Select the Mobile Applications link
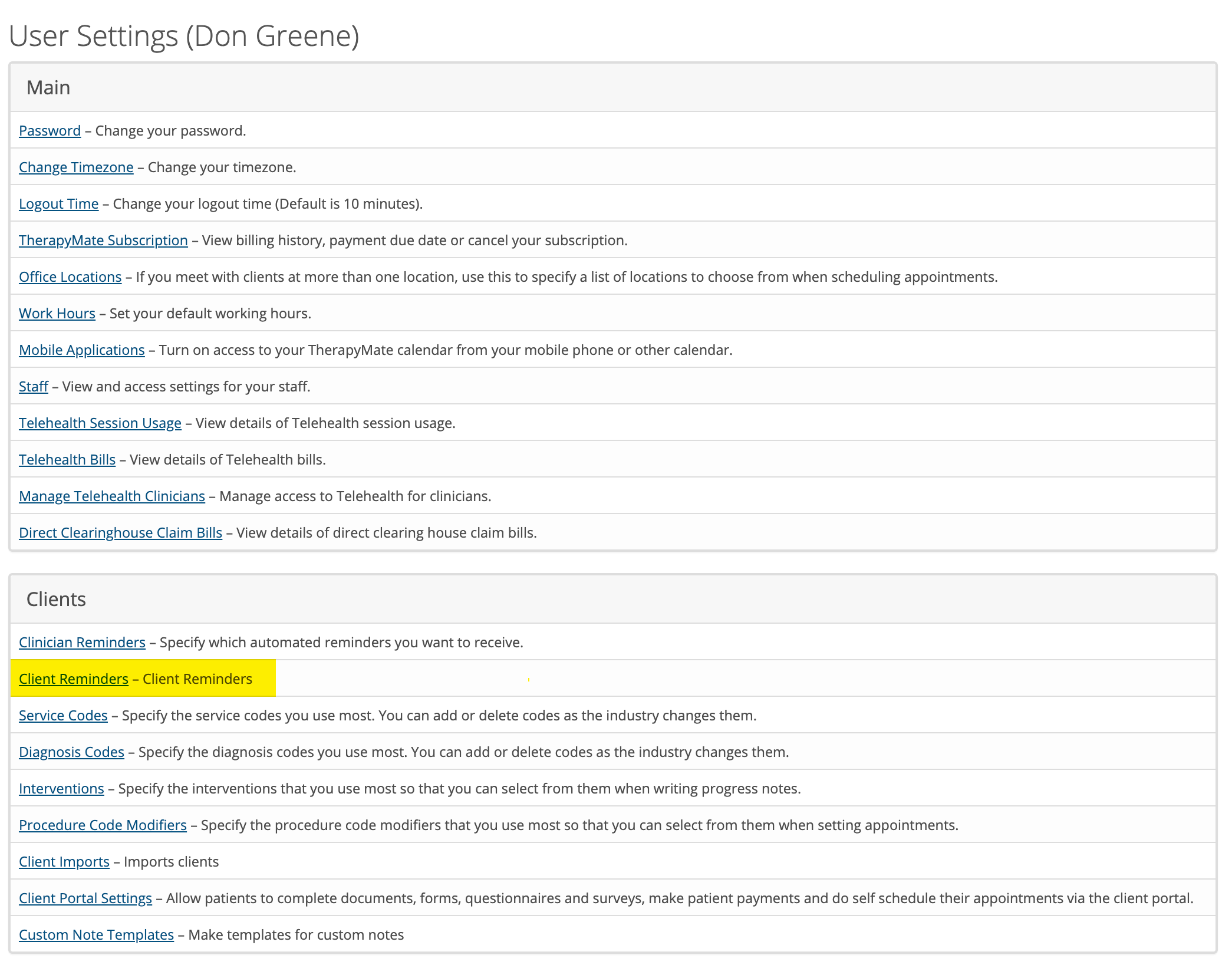Viewport: 1232px width, 968px height. 81,350
